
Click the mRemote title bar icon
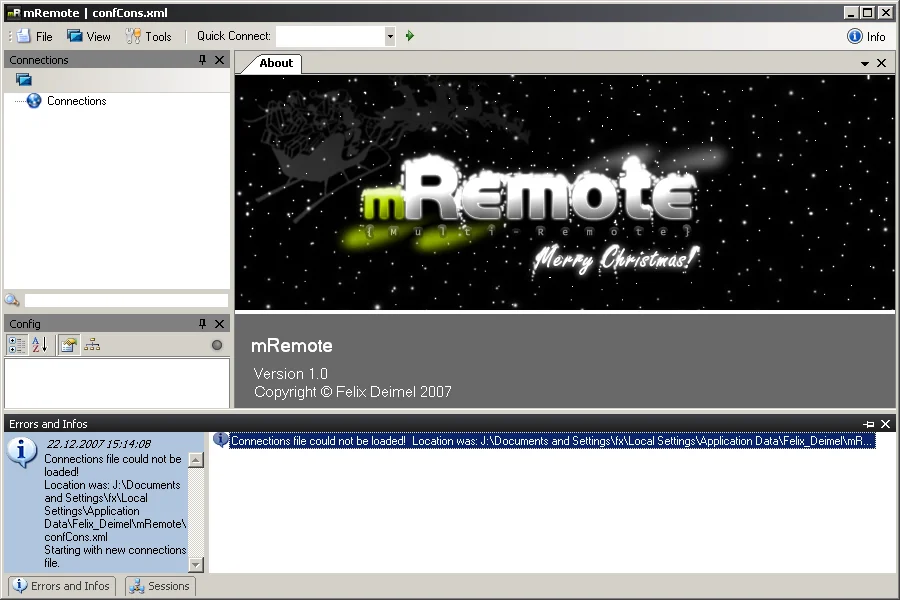14,13
